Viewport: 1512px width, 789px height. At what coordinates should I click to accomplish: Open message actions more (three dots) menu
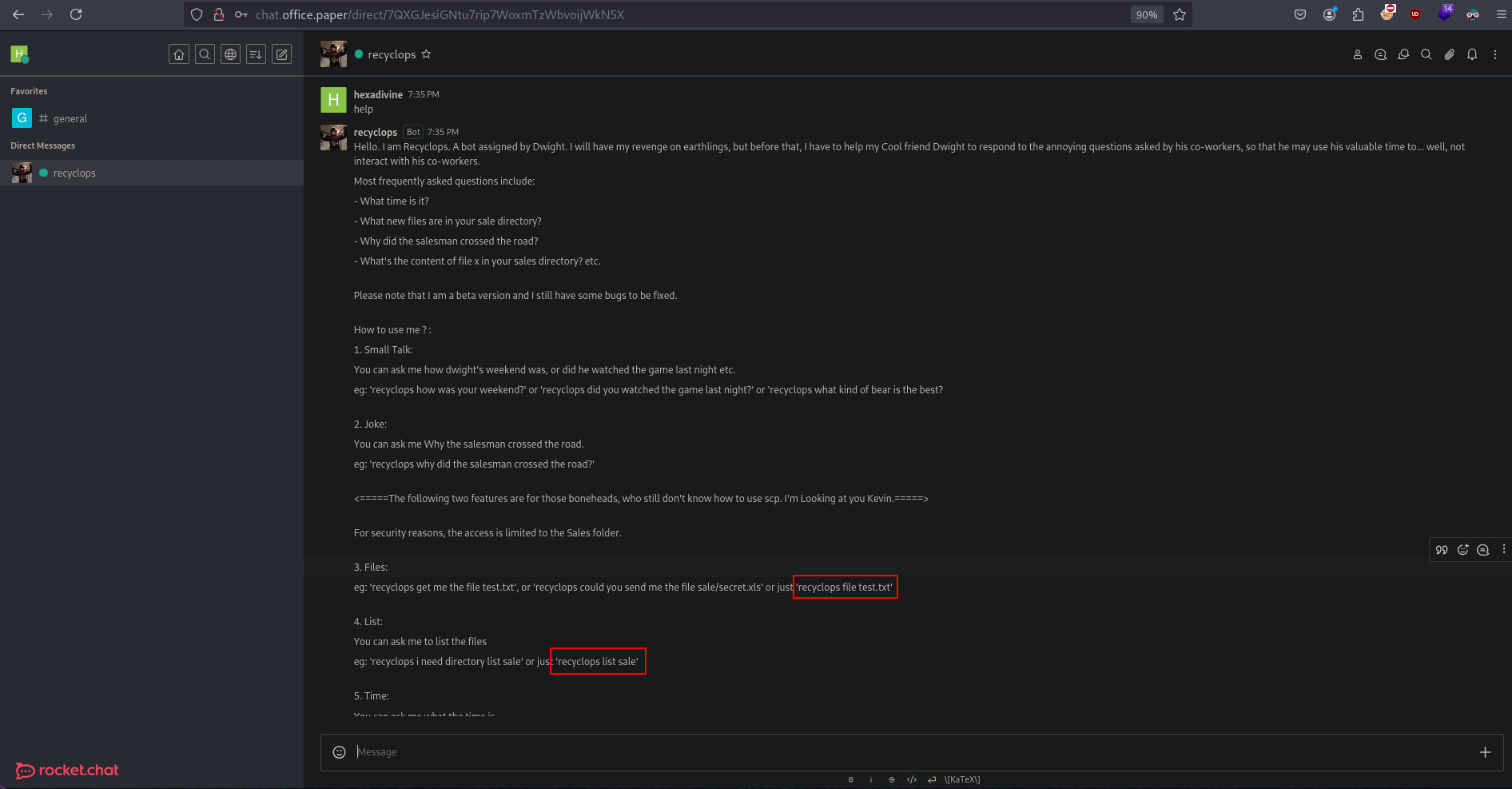point(1503,549)
